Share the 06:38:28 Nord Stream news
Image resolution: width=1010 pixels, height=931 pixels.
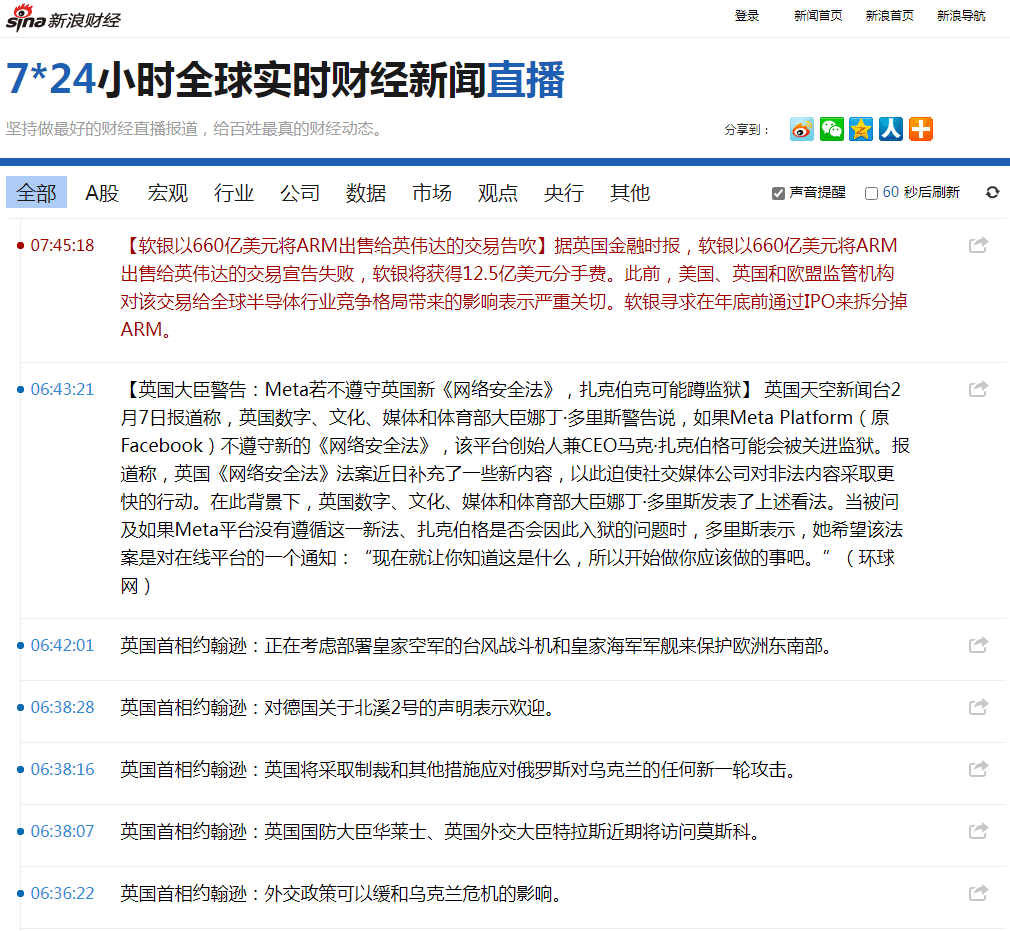(978, 707)
